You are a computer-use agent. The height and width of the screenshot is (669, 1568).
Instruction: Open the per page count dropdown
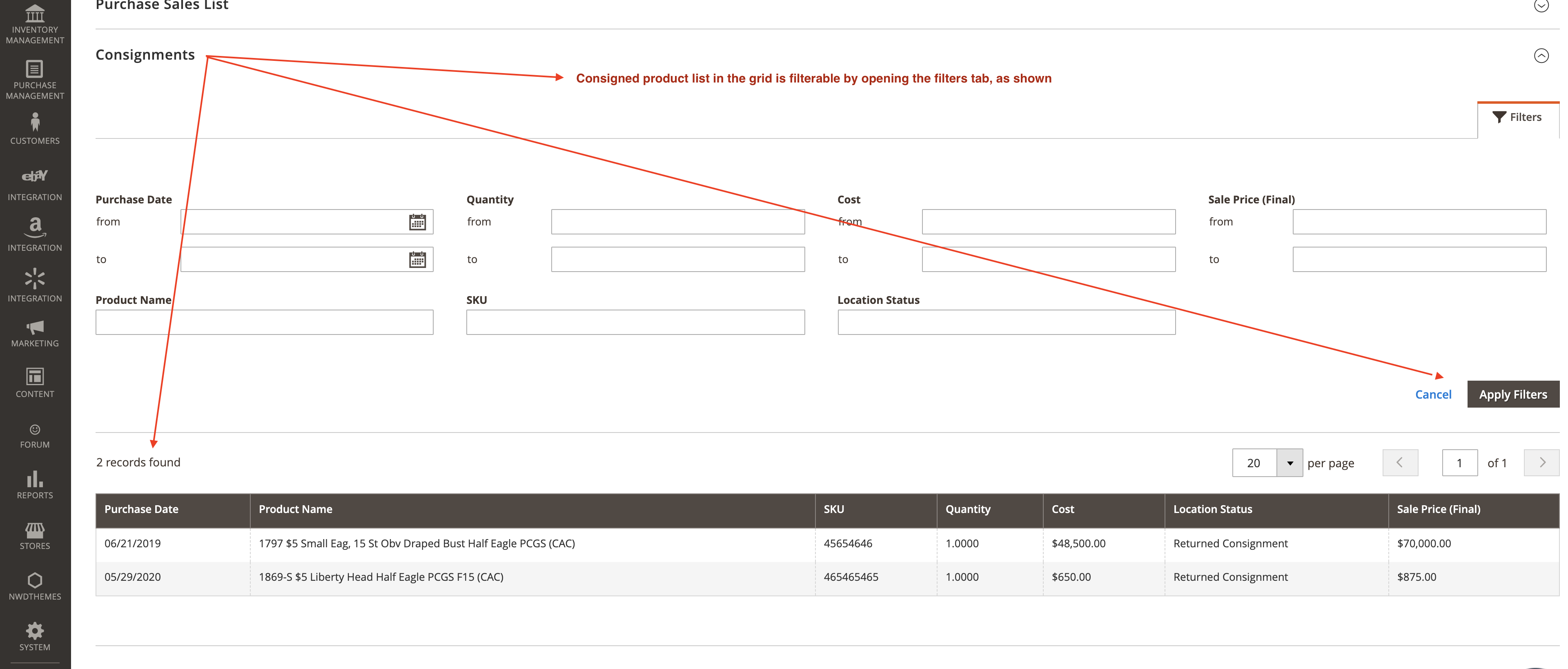pos(1289,463)
